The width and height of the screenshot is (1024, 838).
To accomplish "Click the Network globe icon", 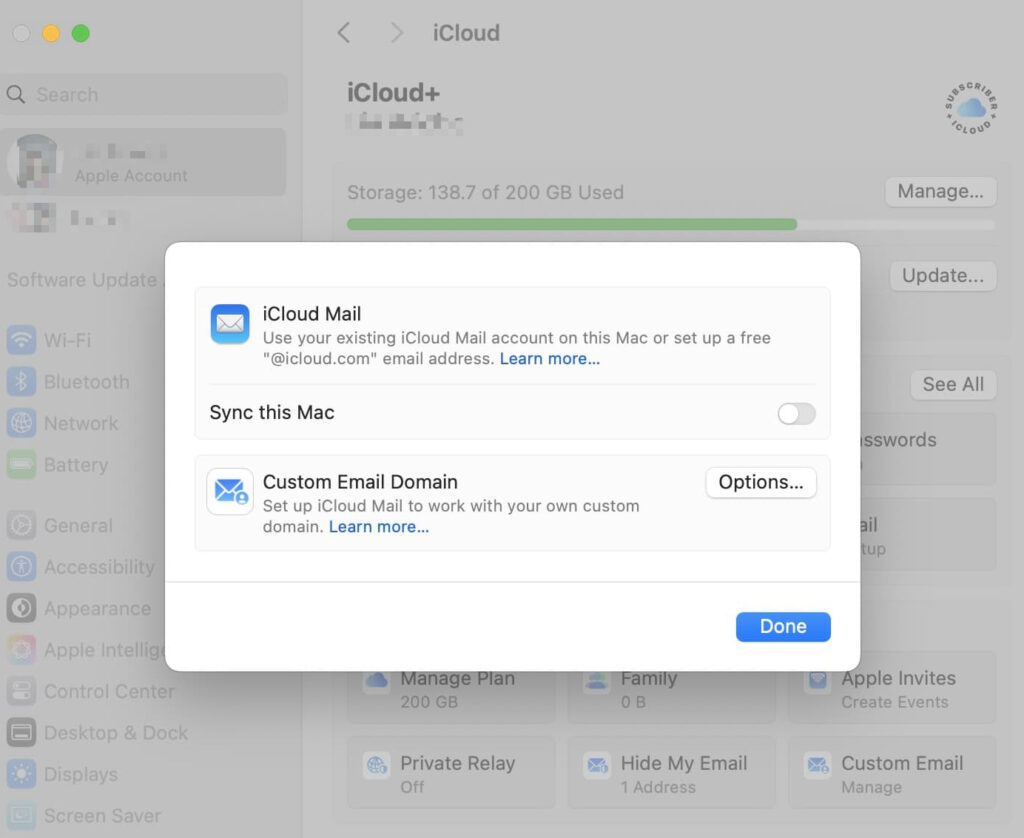I will pyautogui.click(x=22, y=423).
